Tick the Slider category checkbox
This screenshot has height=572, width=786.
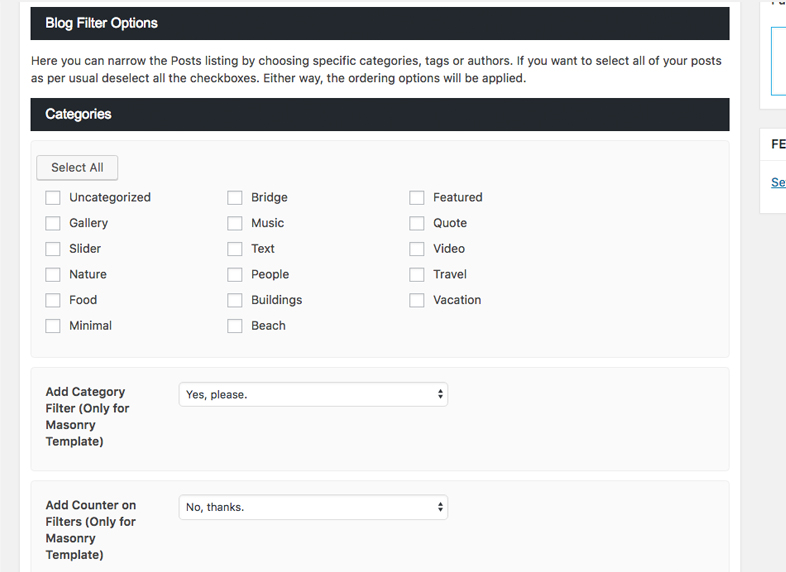coord(53,249)
